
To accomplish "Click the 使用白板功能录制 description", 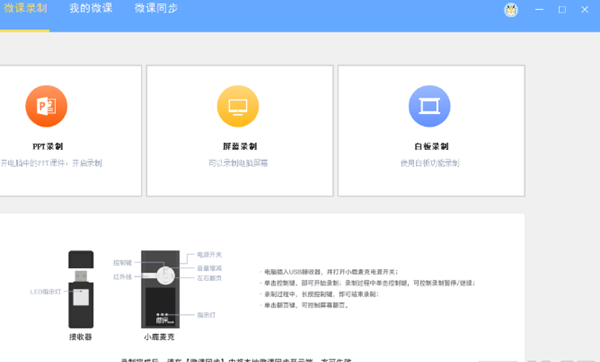I will [430, 163].
